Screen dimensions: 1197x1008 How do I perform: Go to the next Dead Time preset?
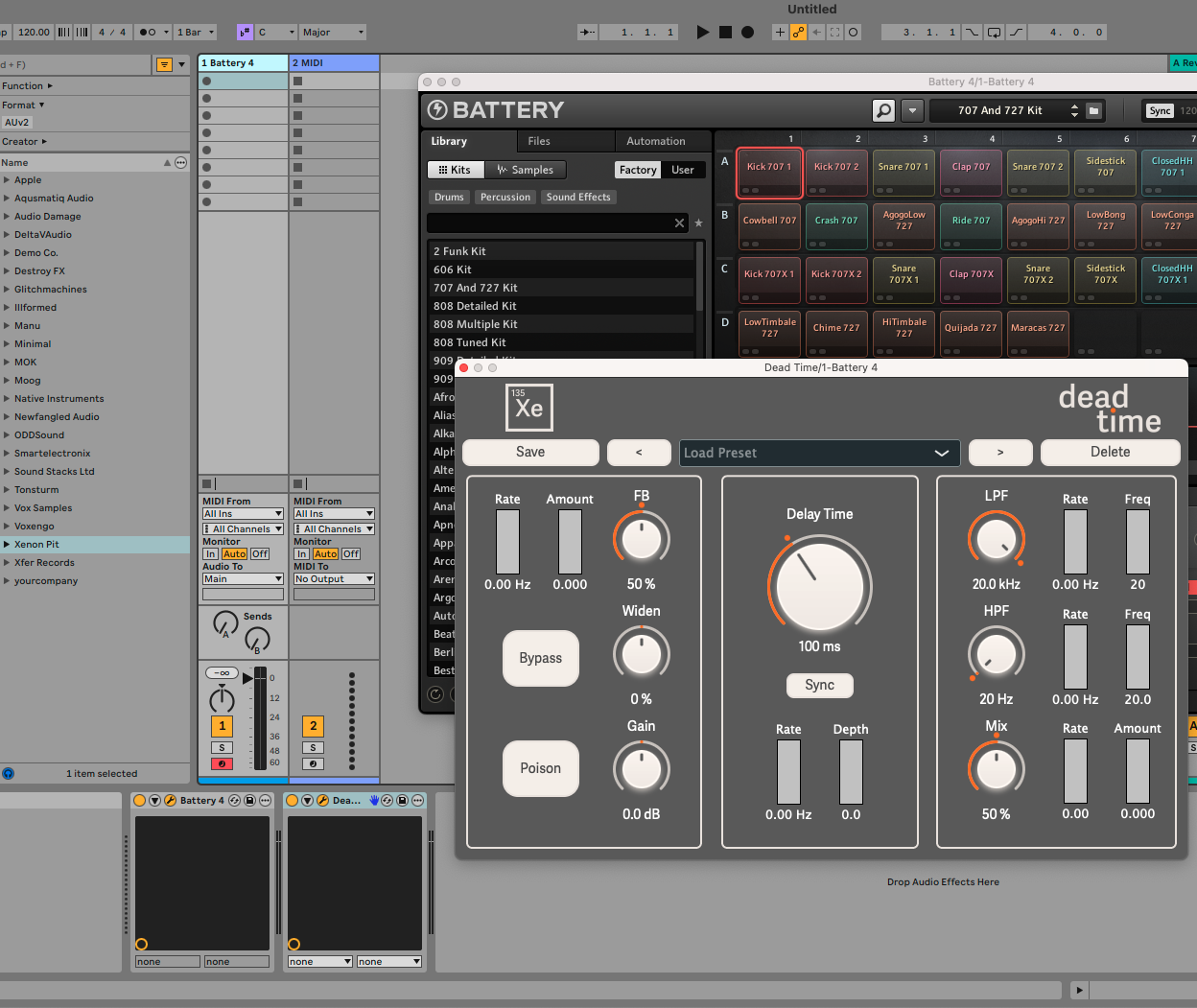coord(1000,452)
